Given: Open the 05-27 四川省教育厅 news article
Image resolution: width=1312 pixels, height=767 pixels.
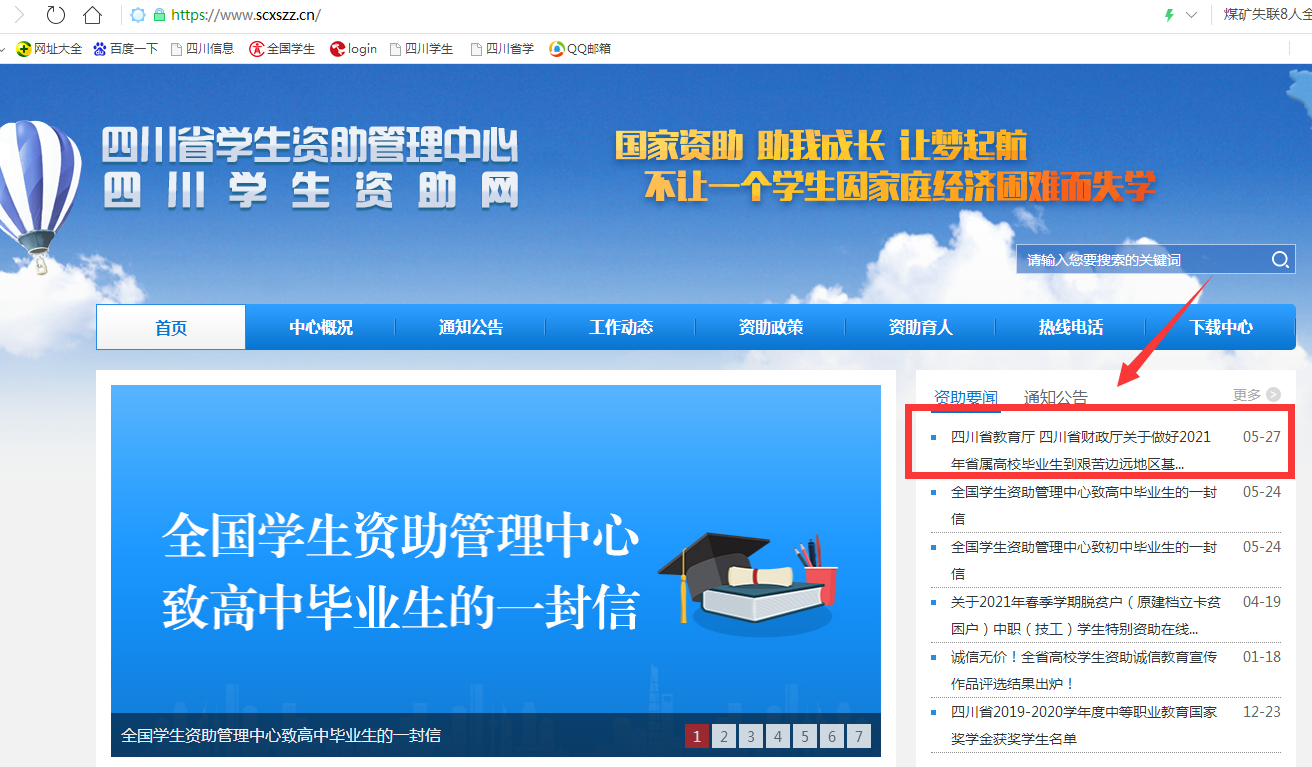Looking at the screenshot, I should [1080, 450].
